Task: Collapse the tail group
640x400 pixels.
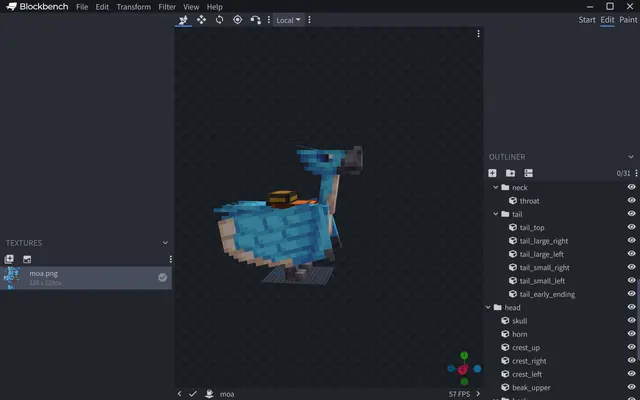Action: click(x=496, y=214)
